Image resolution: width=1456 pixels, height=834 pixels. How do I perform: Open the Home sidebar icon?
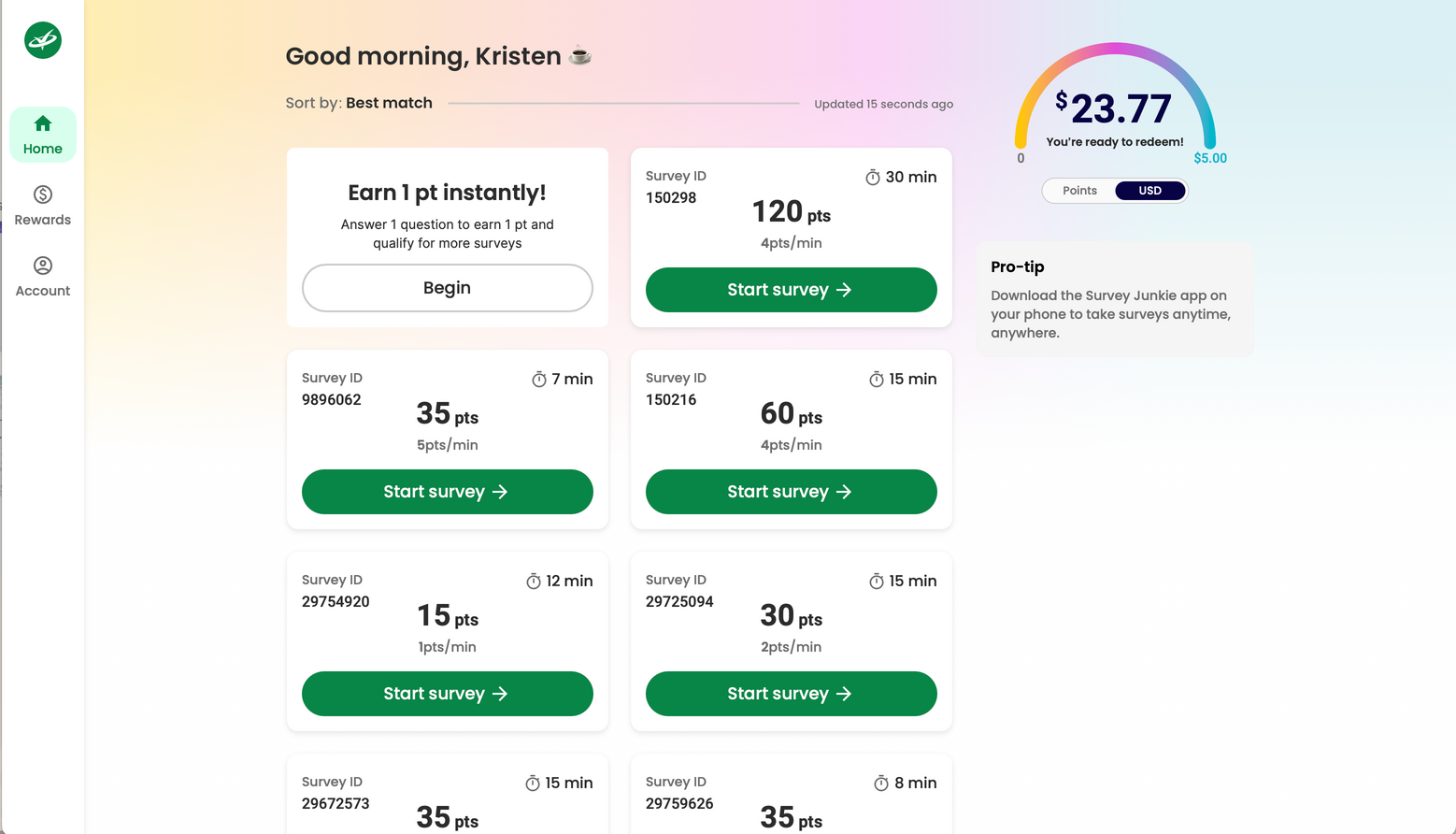tap(43, 124)
